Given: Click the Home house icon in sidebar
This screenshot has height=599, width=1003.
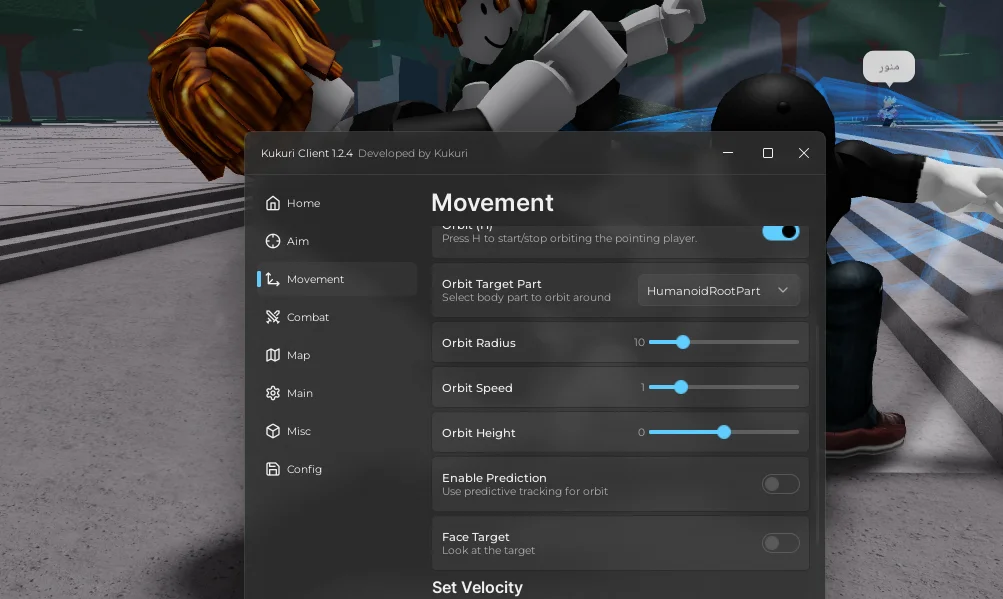Looking at the screenshot, I should [x=273, y=203].
